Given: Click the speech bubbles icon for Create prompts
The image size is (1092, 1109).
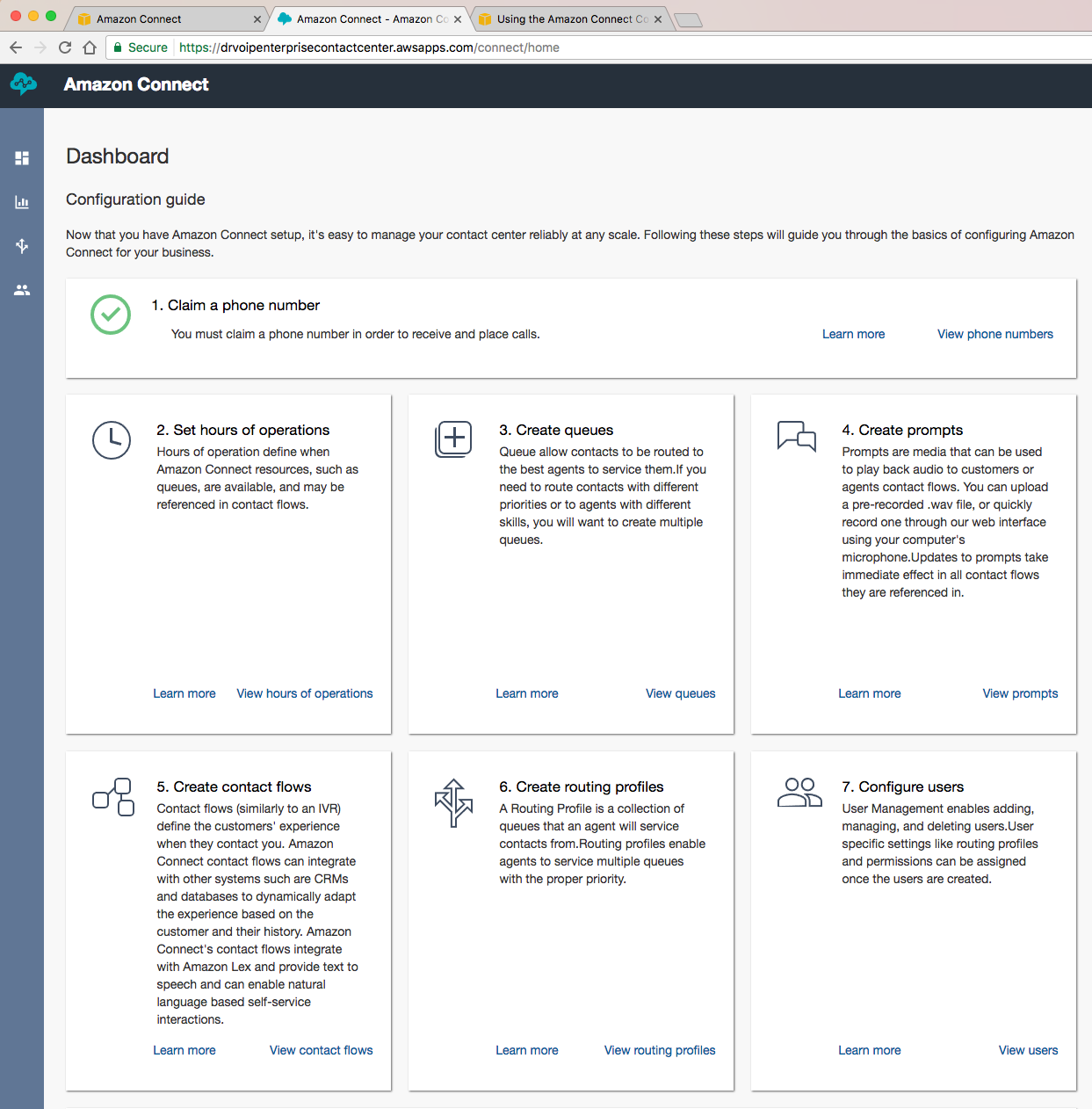Looking at the screenshot, I should [x=797, y=436].
